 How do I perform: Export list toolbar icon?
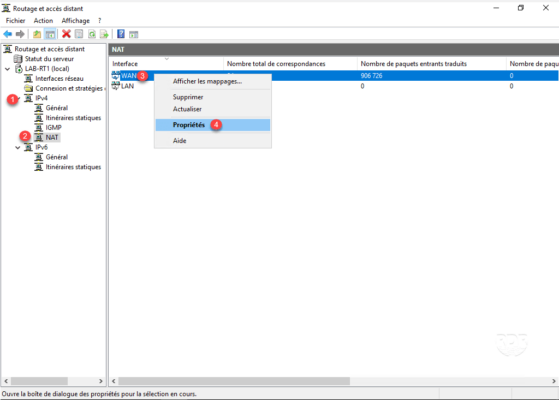tap(104, 34)
